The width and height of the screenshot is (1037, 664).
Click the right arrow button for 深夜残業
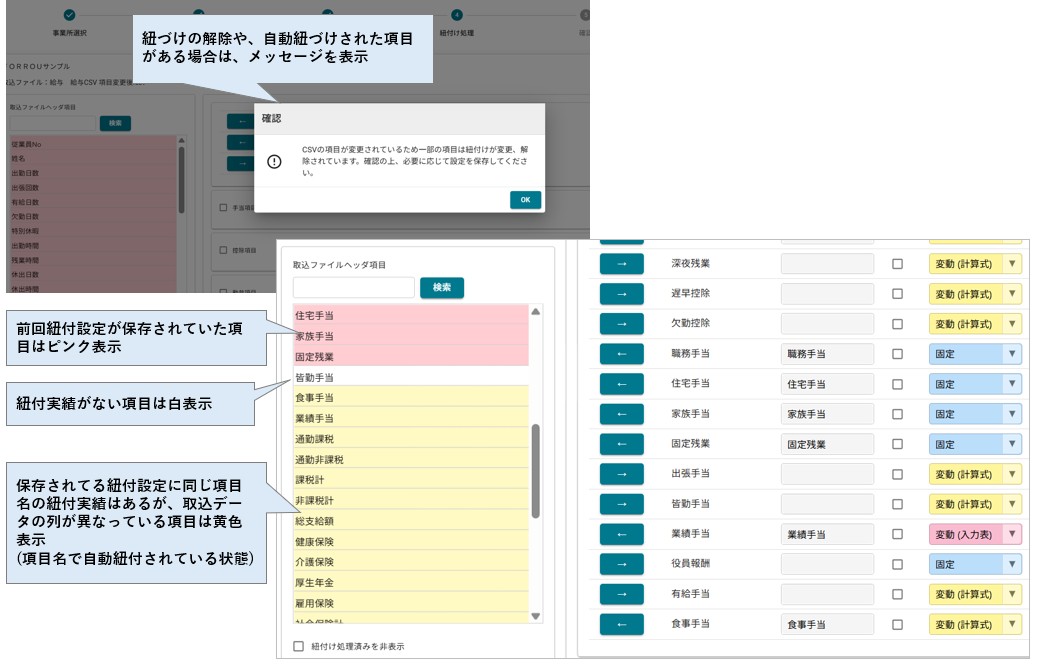point(621,264)
